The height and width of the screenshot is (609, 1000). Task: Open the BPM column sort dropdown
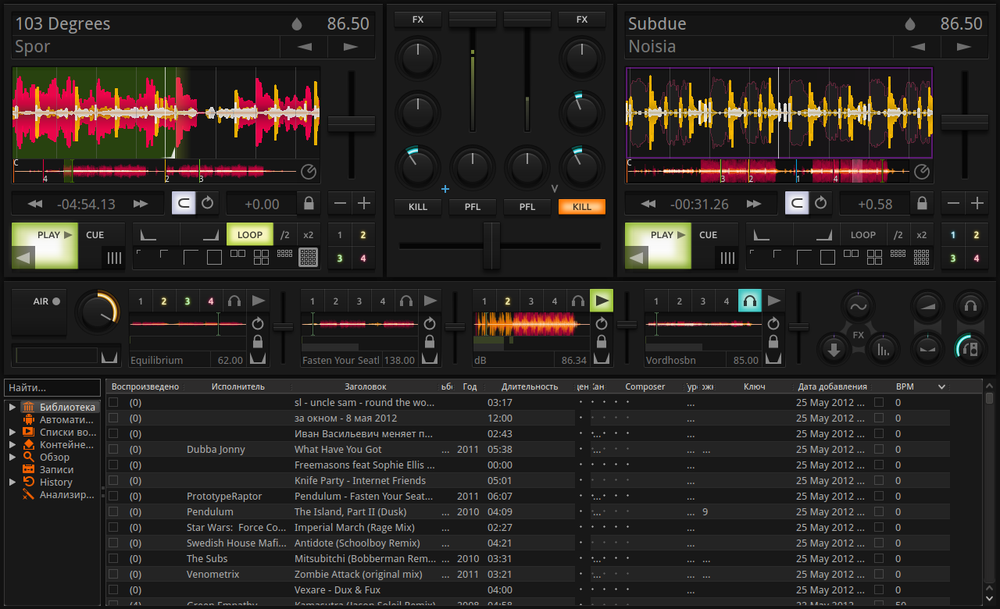(940, 386)
